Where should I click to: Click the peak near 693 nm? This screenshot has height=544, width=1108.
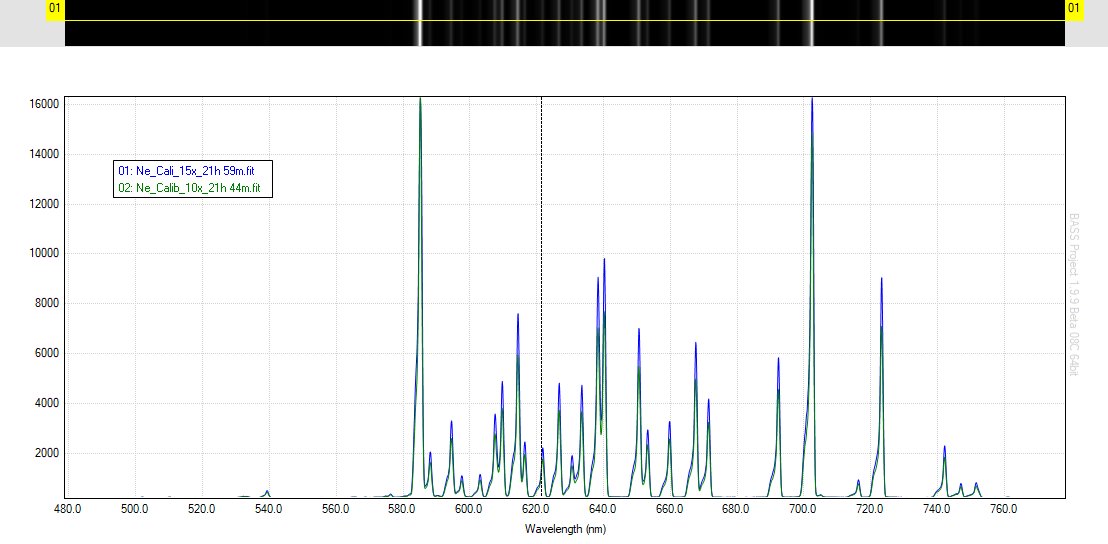click(778, 362)
